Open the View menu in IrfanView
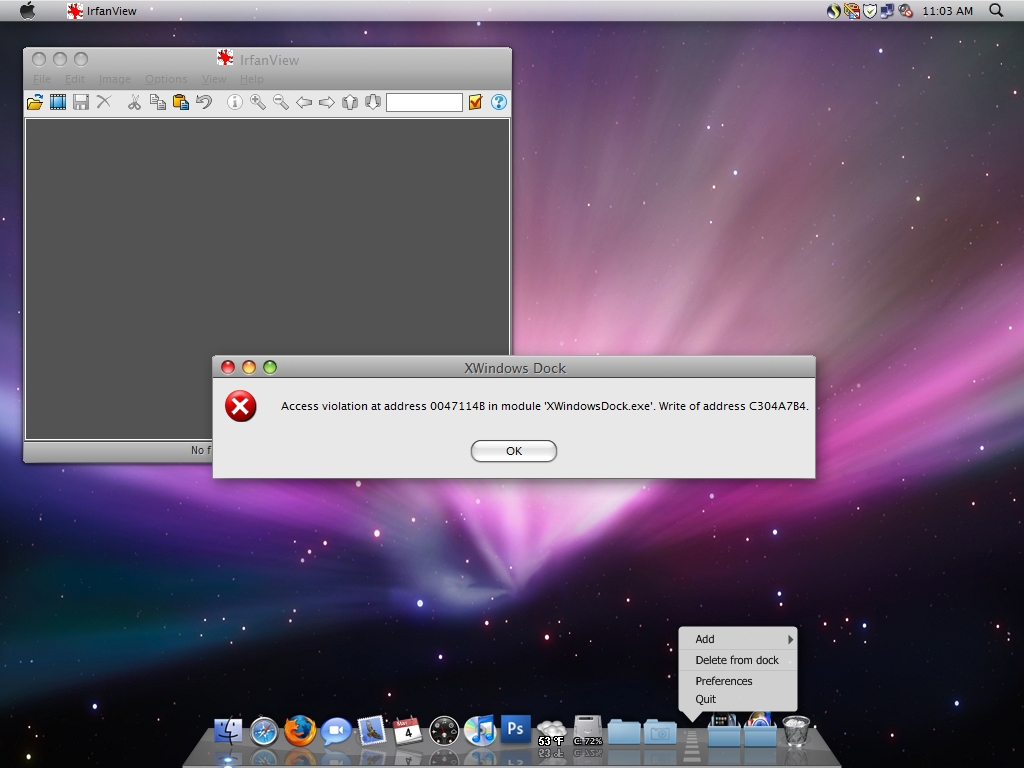The image size is (1024, 768). [214, 79]
